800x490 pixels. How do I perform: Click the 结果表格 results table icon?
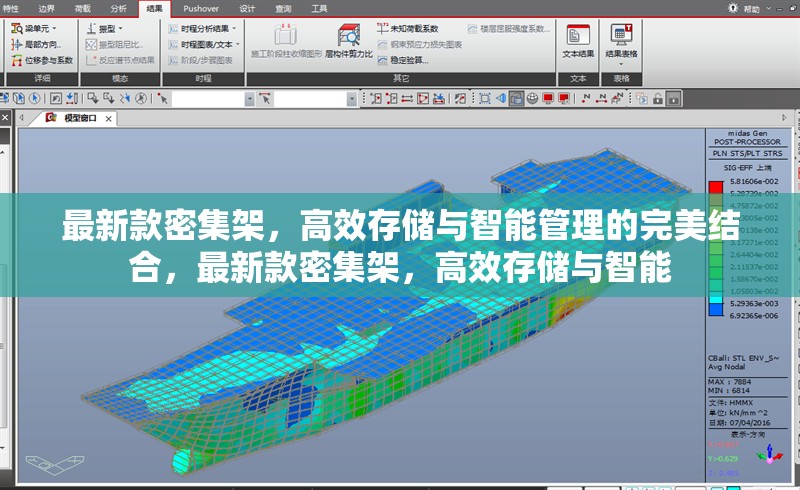pos(622,40)
